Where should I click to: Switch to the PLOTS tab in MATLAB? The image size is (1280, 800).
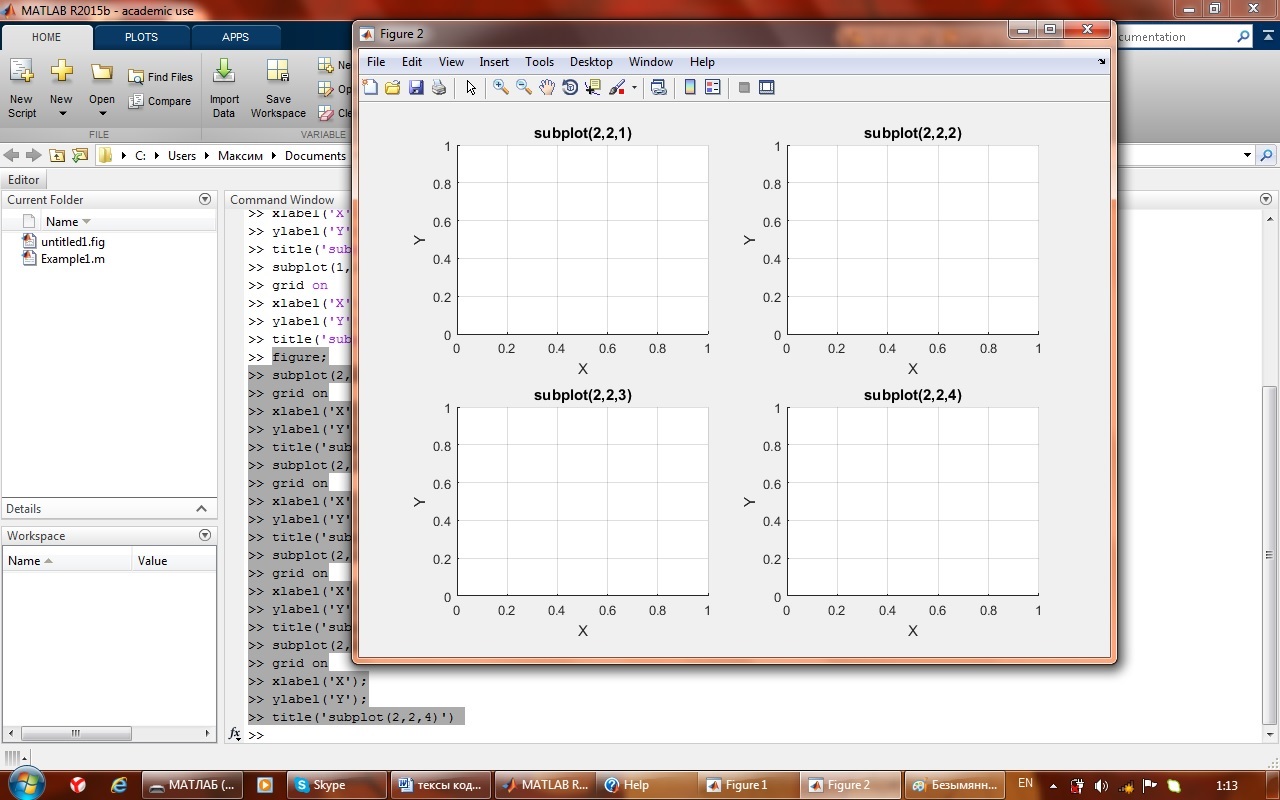[141, 37]
